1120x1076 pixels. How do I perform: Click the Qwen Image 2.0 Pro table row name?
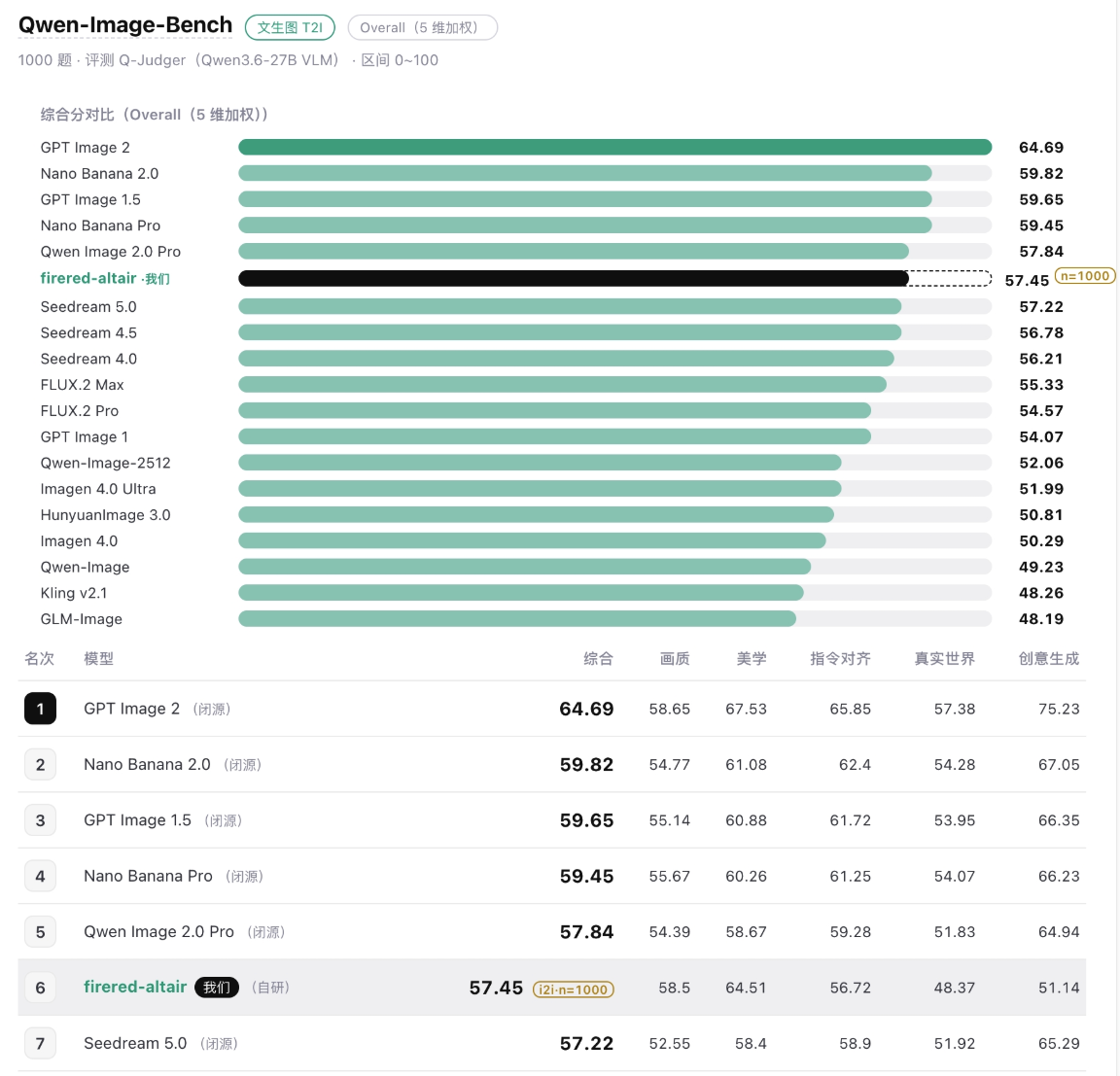158,932
